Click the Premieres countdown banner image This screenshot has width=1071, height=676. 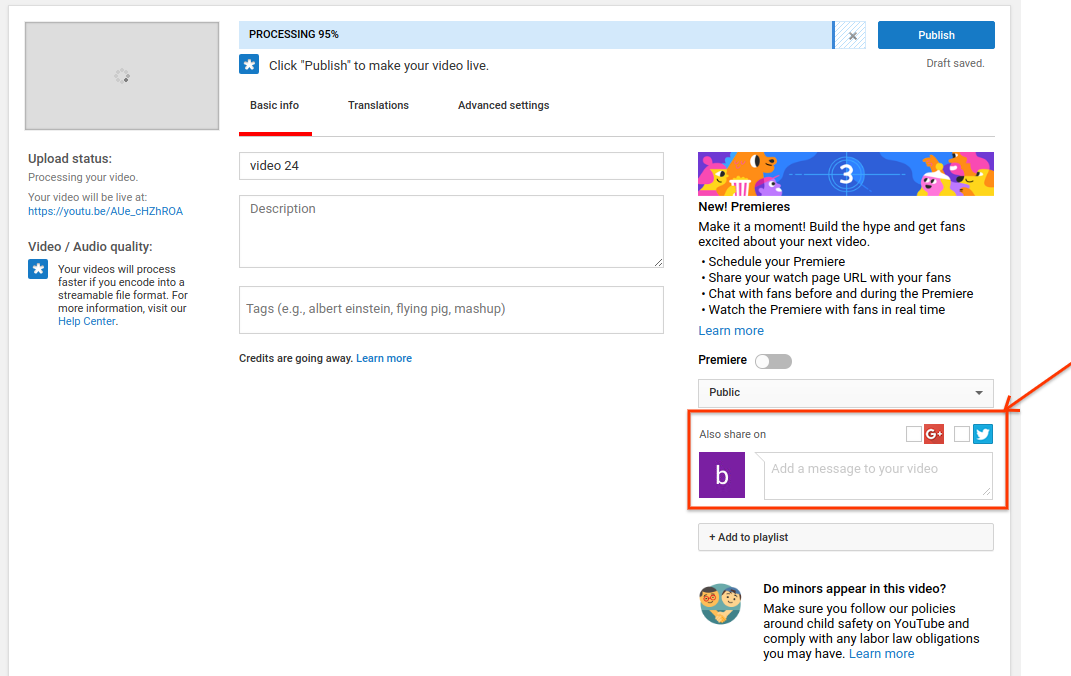pyautogui.click(x=845, y=173)
